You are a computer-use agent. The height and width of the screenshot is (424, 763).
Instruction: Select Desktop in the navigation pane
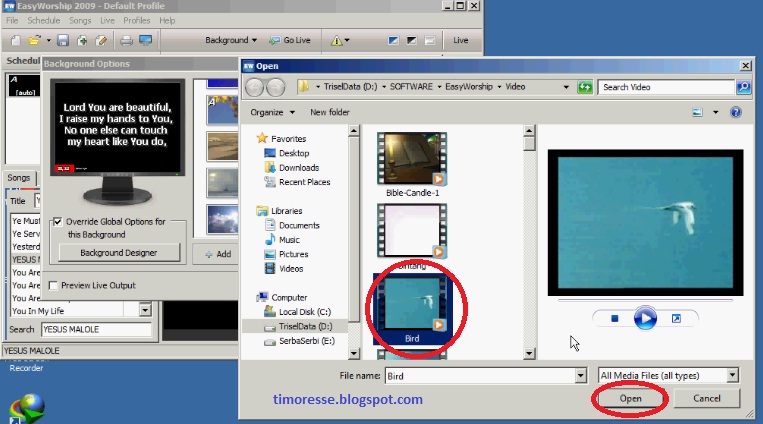pos(294,153)
